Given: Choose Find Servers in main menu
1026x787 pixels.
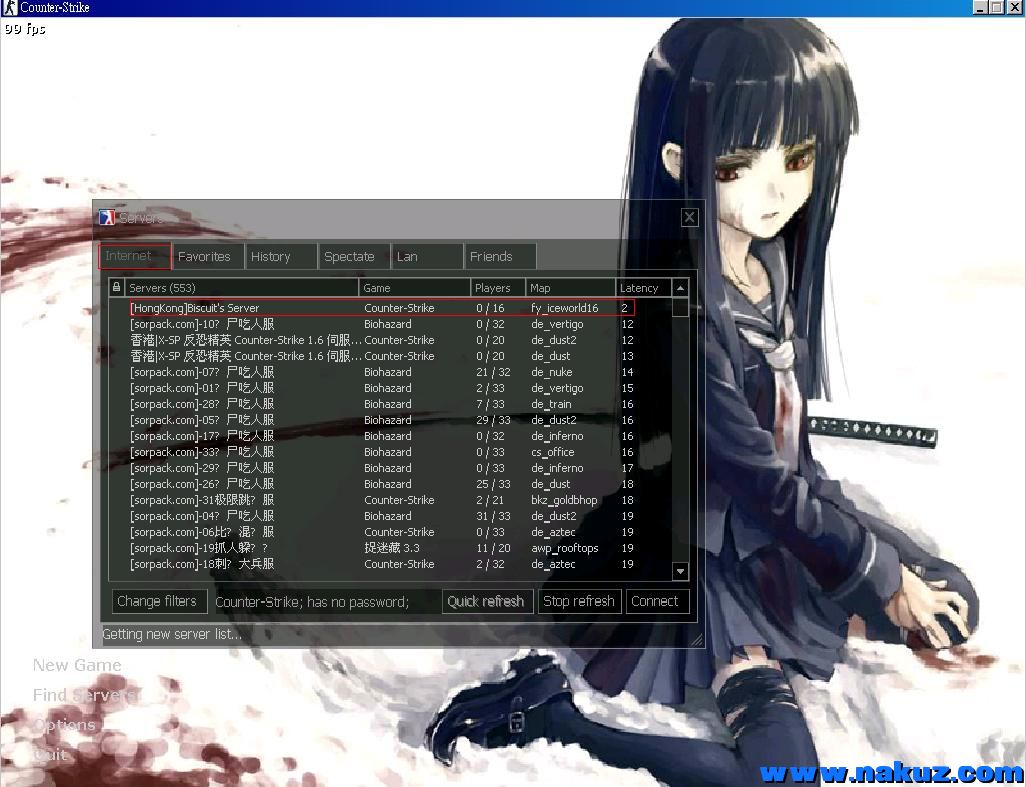Looking at the screenshot, I should 85,695.
